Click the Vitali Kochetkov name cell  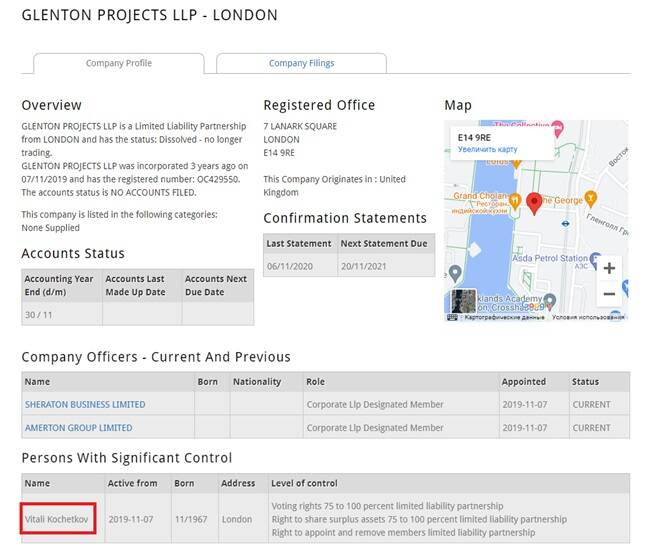59,519
